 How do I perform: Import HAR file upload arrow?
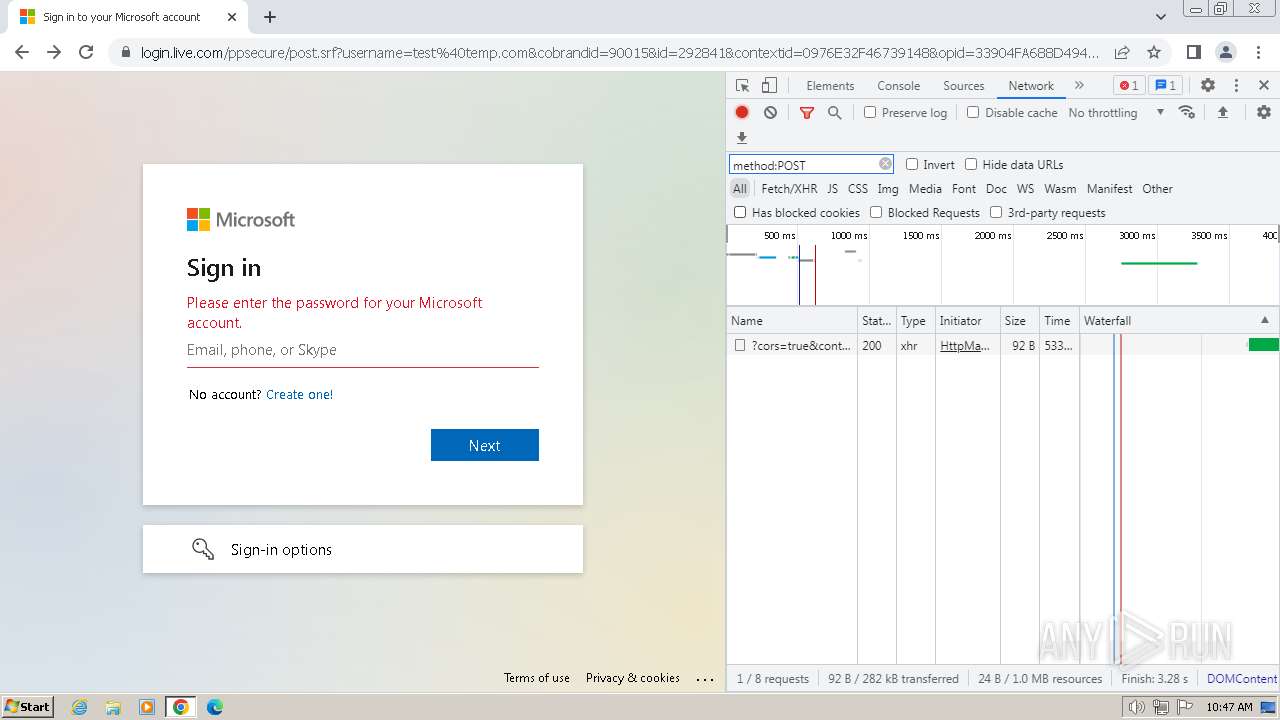(1223, 112)
